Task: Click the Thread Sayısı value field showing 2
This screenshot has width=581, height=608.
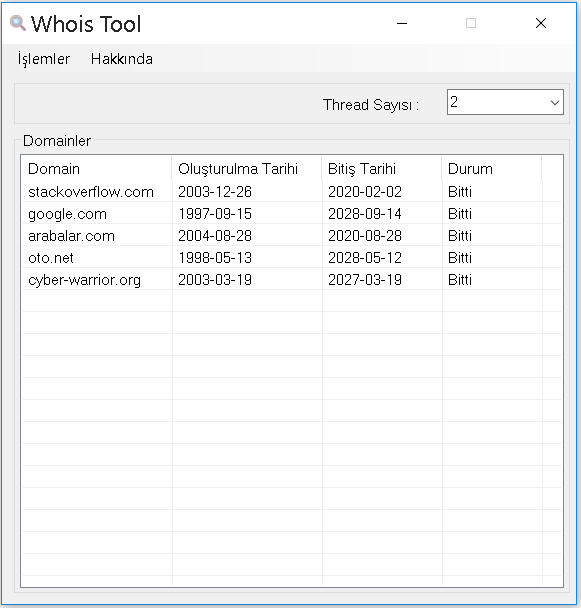Action: click(505, 102)
